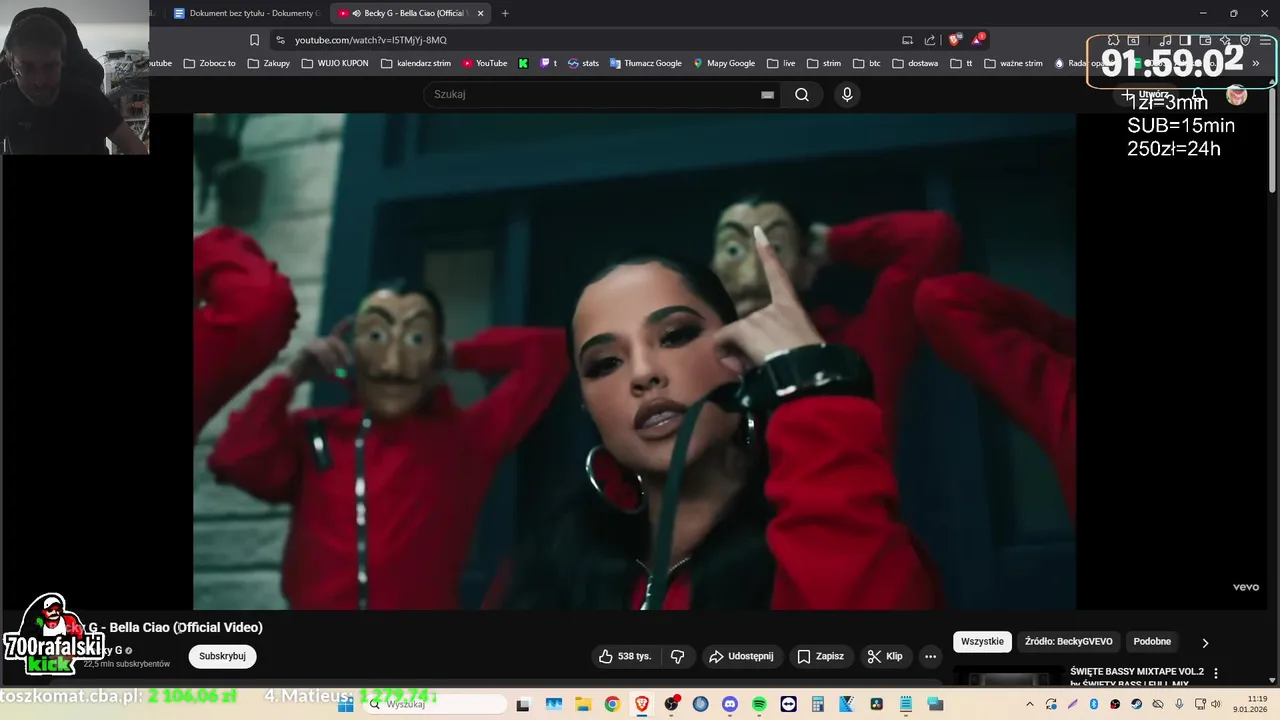
Task: Dislike the video
Action: 677,656
